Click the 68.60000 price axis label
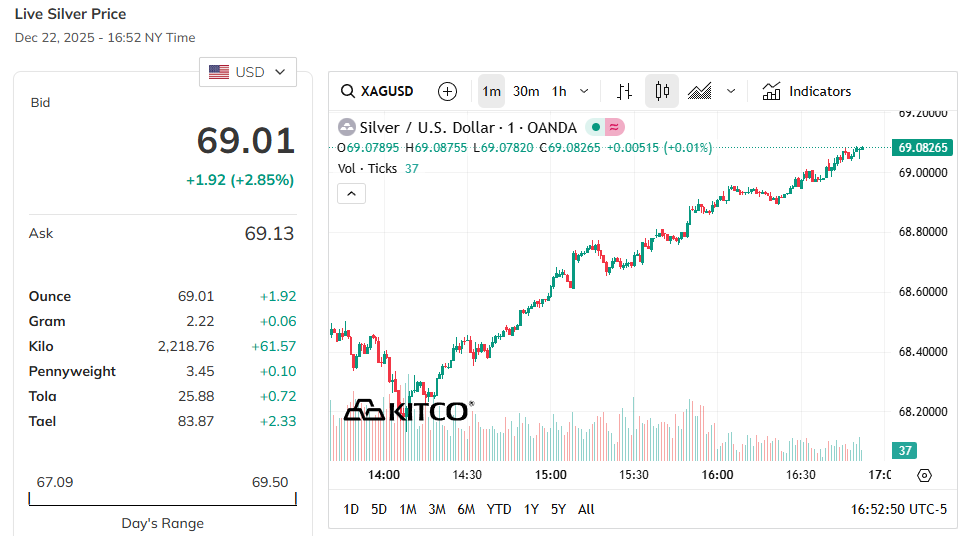 point(923,292)
